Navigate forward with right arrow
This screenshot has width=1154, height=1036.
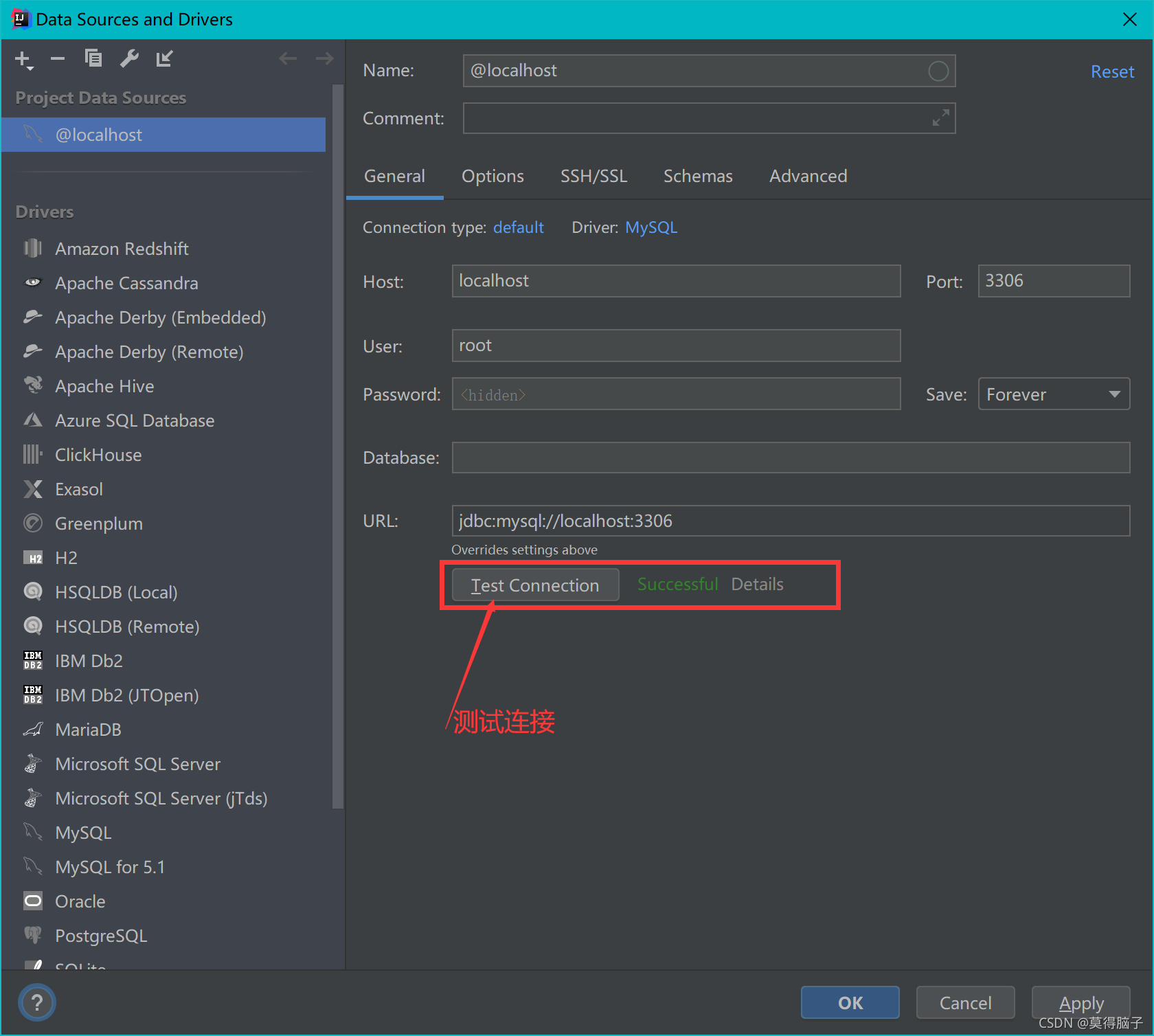click(324, 58)
